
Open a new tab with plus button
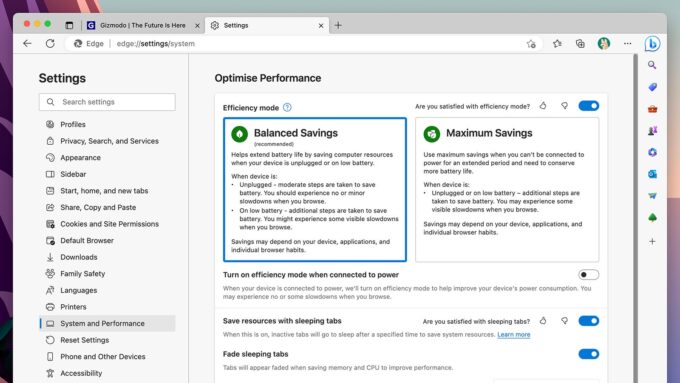point(338,25)
